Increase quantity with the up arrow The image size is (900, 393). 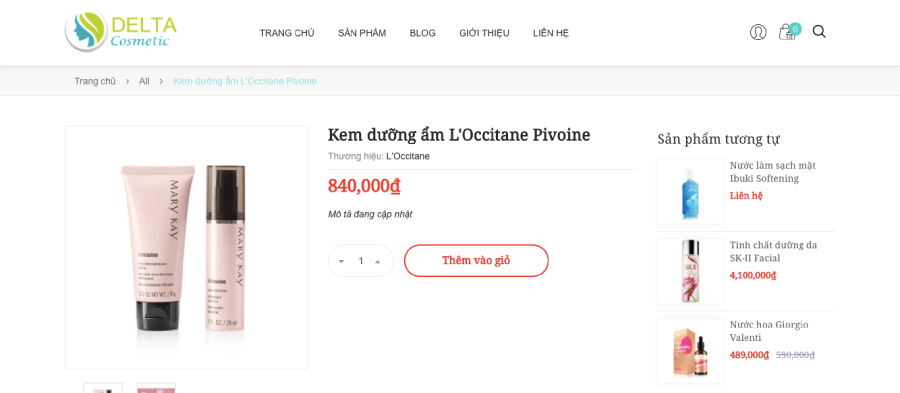(378, 261)
